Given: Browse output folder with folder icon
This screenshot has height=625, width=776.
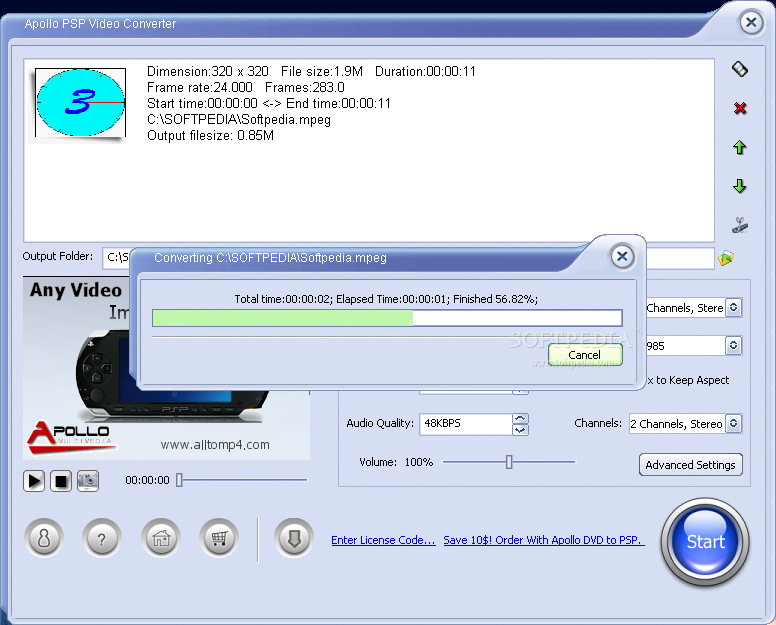Looking at the screenshot, I should [726, 258].
